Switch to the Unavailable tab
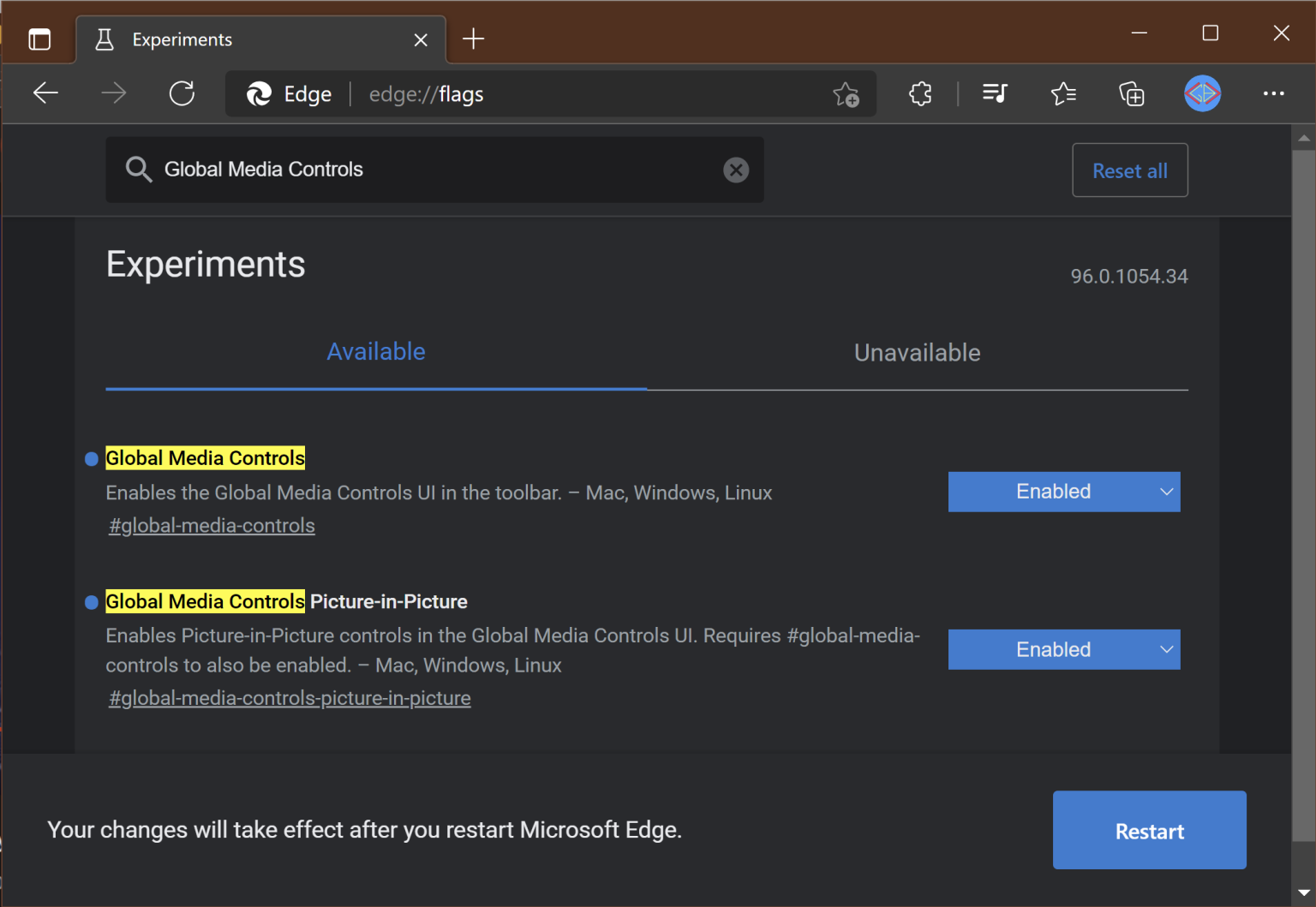This screenshot has height=907, width=1316. tap(917, 352)
